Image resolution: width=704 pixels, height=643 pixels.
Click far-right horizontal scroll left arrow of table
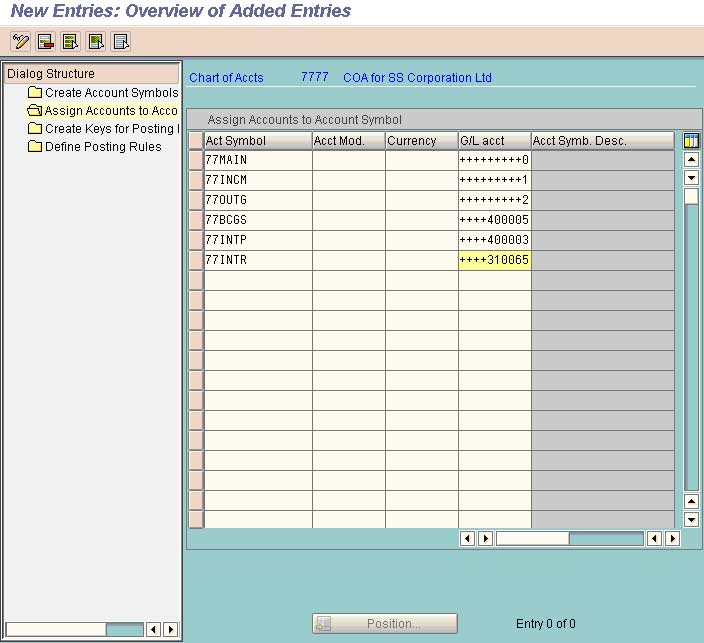tap(654, 538)
